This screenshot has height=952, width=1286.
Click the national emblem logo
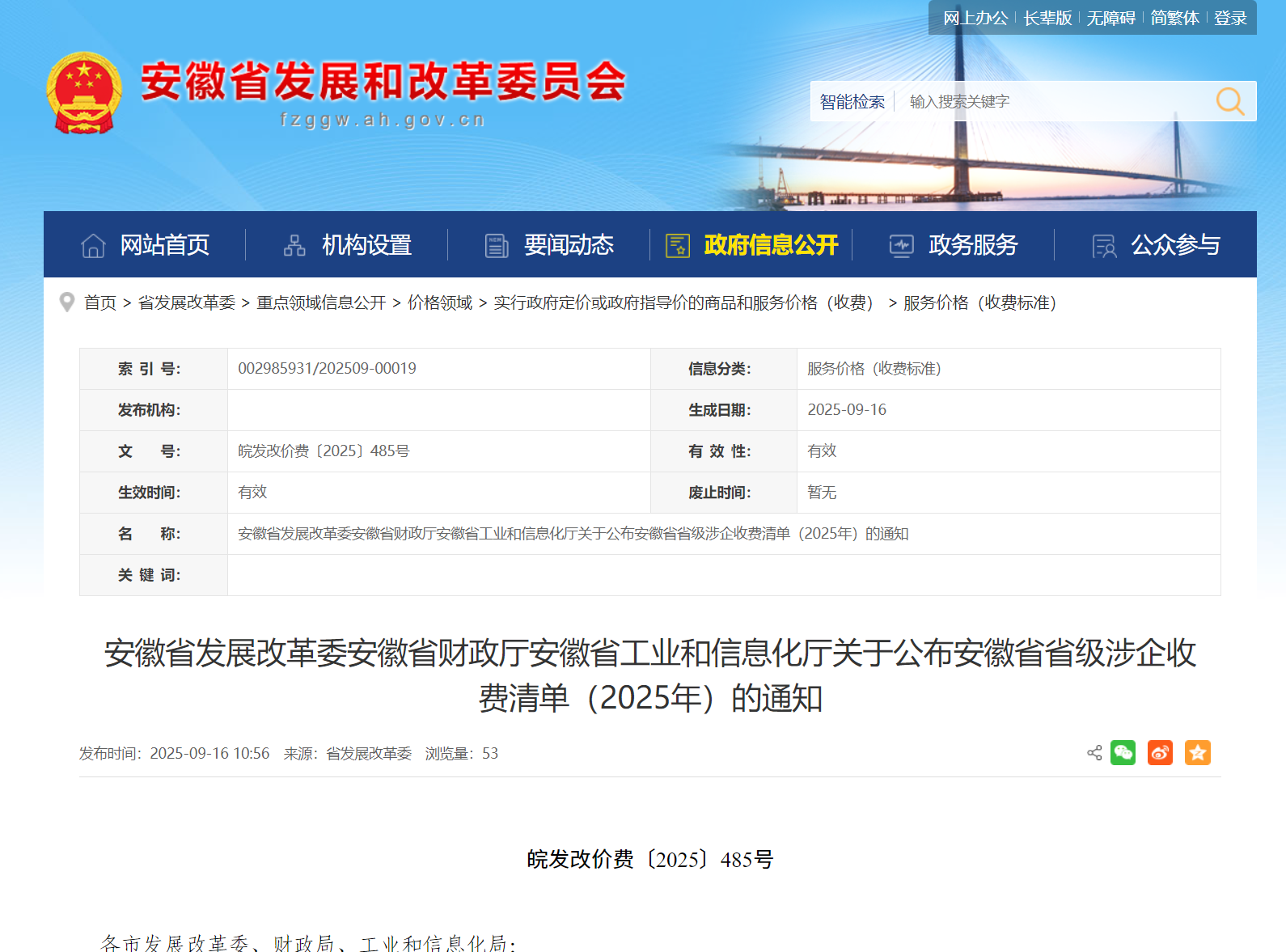point(84,93)
